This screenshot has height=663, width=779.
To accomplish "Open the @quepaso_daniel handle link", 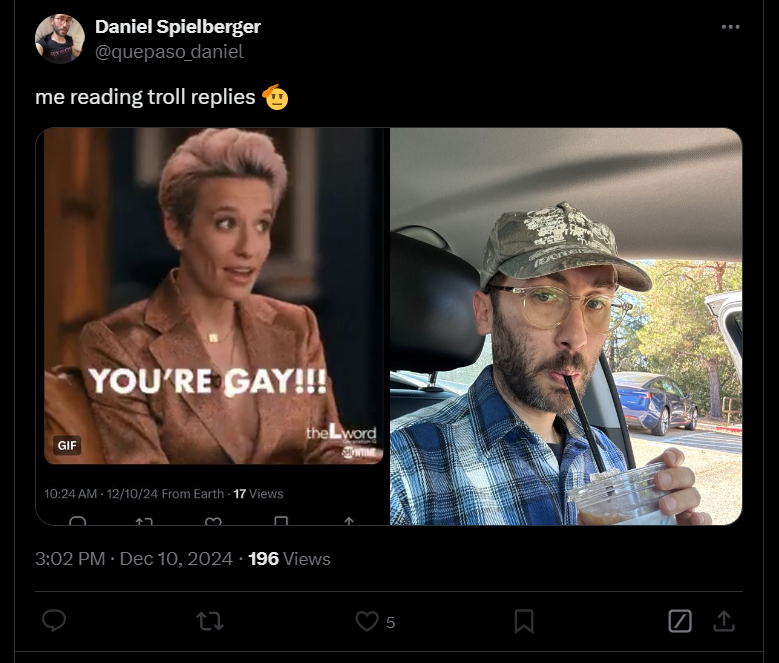I will (x=169, y=52).
